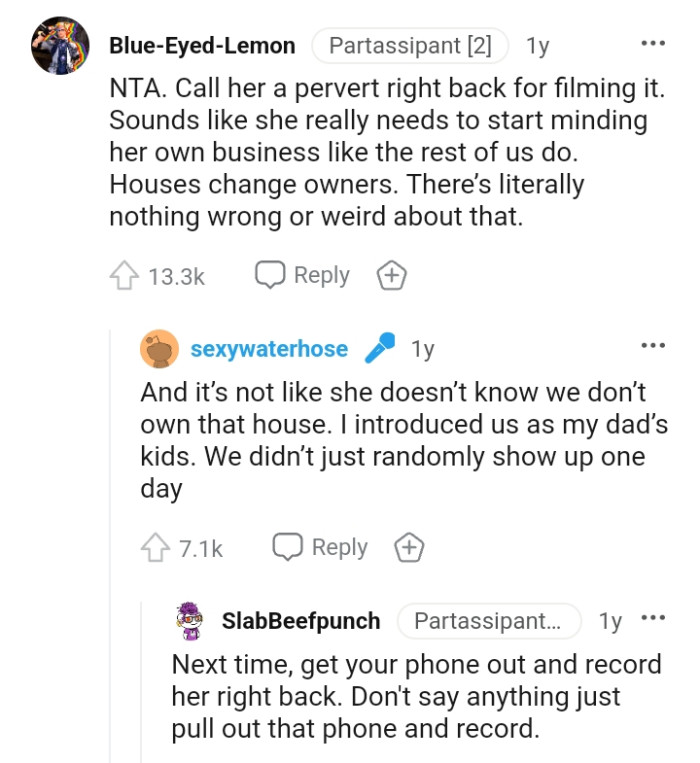Viewport: 700px width, 763px height.
Task: Click the 7.1k vote count
Action: pyautogui.click(x=200, y=549)
